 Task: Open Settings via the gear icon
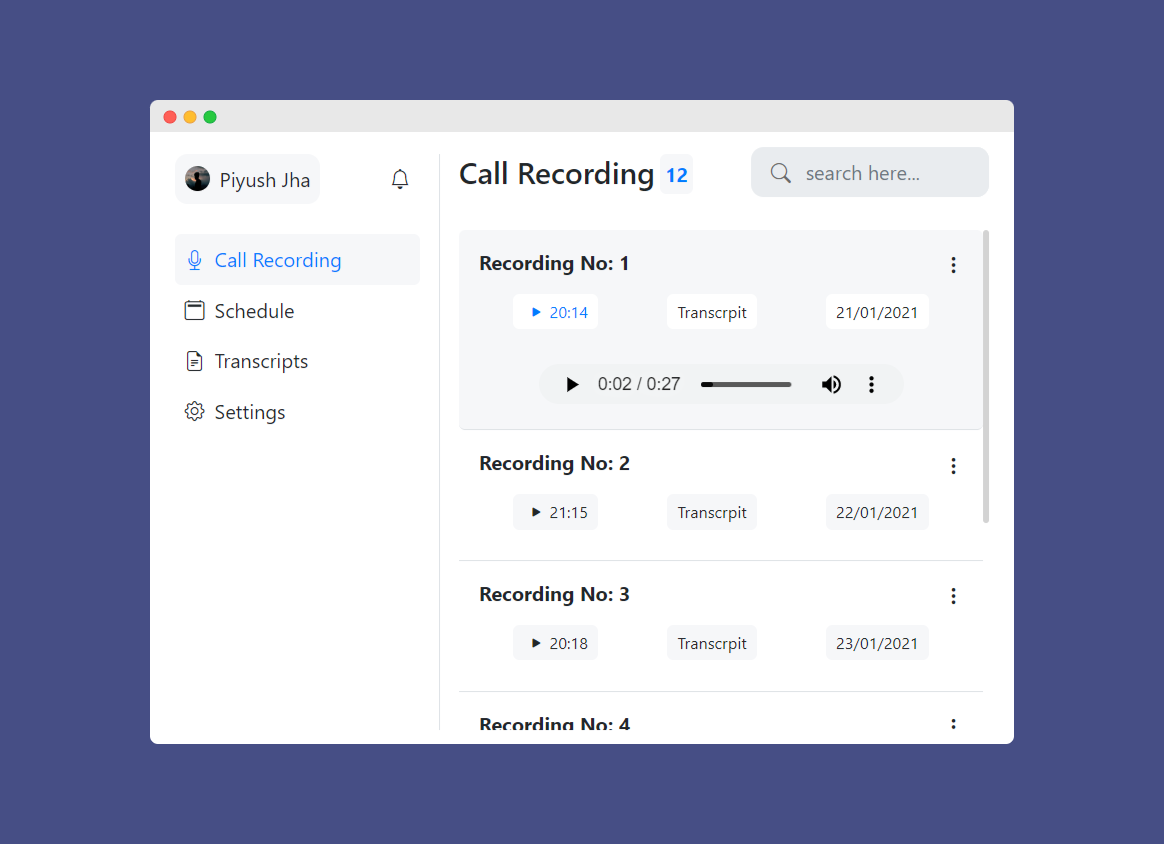tap(194, 411)
